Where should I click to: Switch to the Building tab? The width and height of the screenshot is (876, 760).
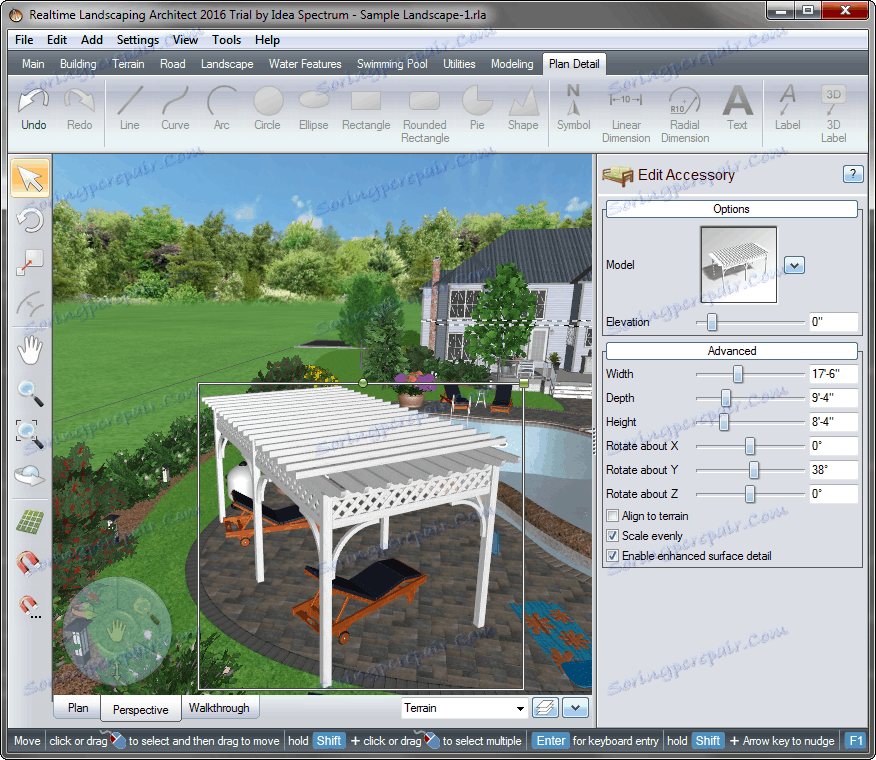point(78,64)
